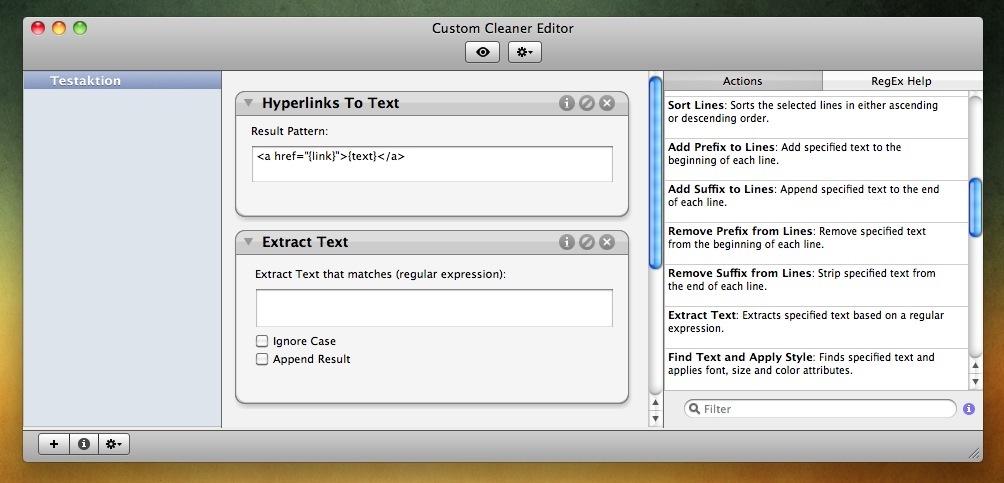Screen dimensions: 1004x483
Task: Enable the Ignore Case checkbox
Action: 263,341
